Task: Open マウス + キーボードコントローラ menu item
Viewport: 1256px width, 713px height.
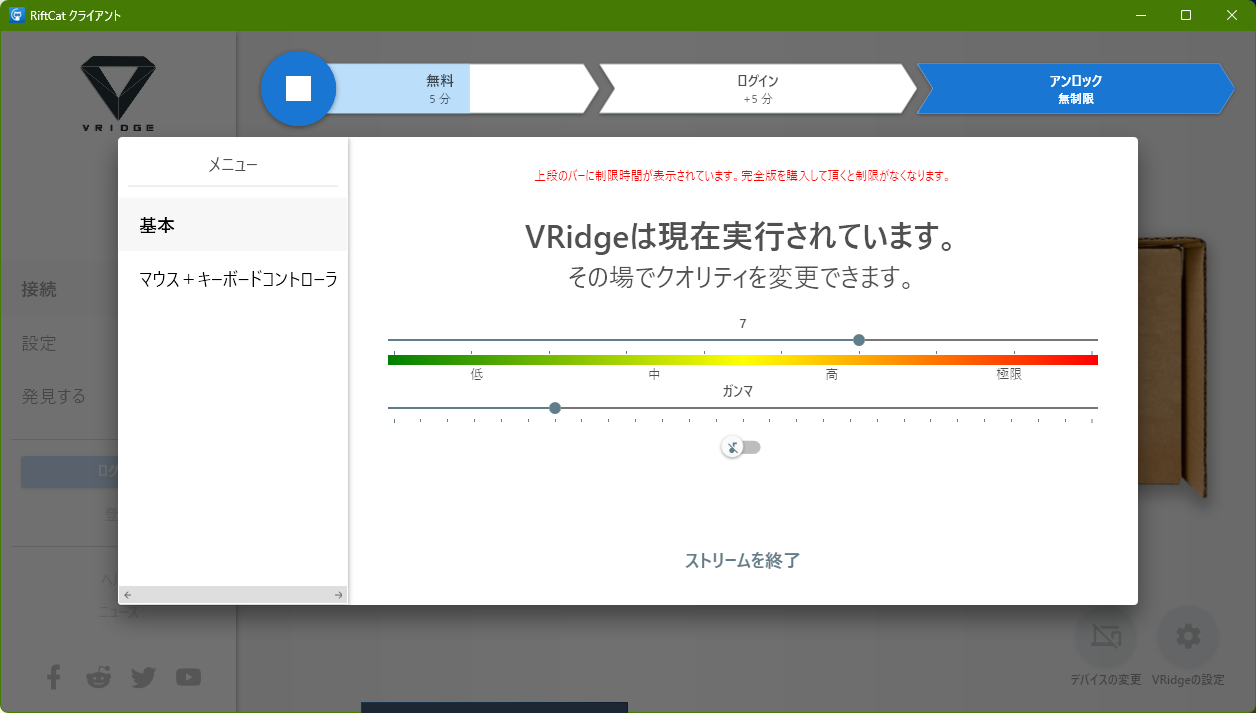Action: tap(233, 279)
